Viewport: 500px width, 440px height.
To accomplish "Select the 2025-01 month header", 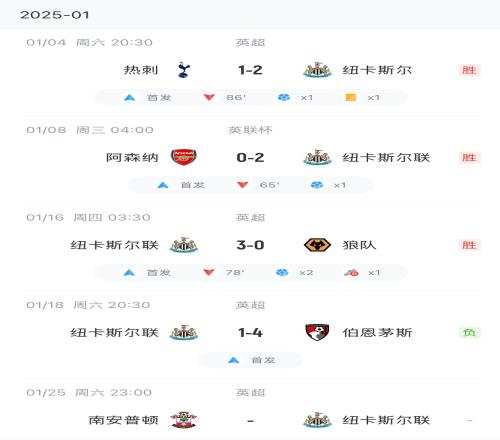I will point(55,15).
